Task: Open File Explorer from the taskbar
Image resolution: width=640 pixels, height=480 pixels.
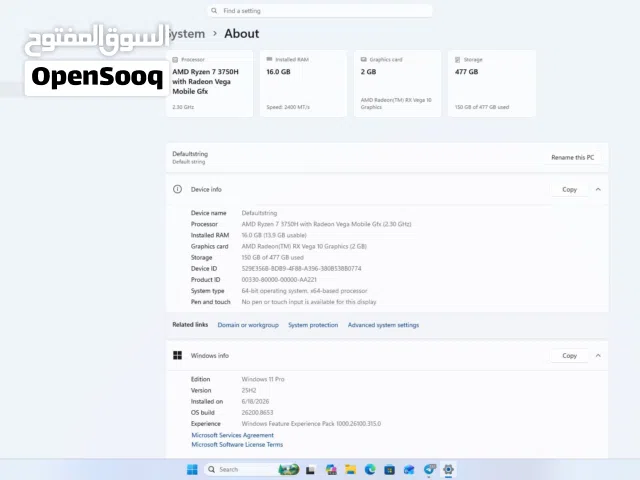Action: pos(351,470)
